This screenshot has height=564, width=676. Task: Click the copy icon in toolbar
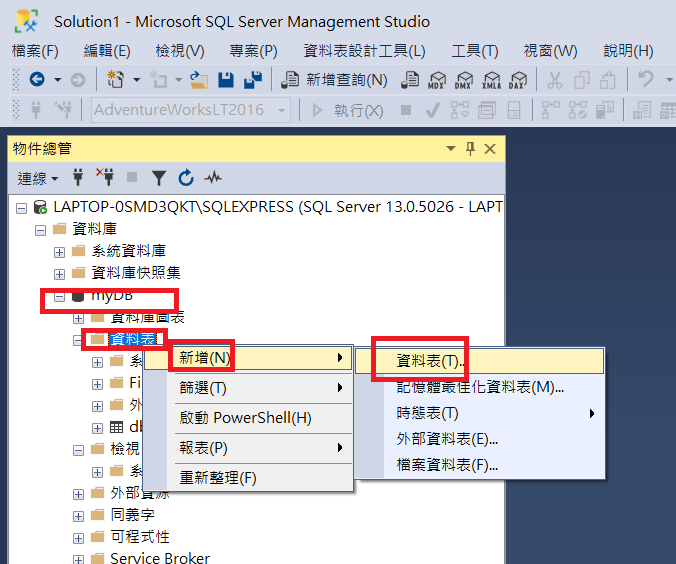pyautogui.click(x=582, y=80)
